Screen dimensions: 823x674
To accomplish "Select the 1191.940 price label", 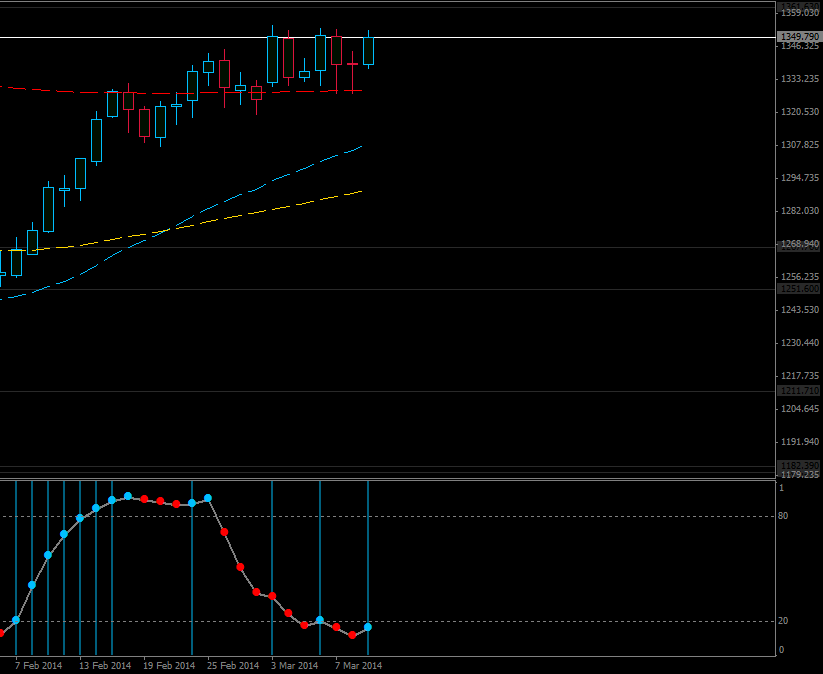I will pos(800,442).
